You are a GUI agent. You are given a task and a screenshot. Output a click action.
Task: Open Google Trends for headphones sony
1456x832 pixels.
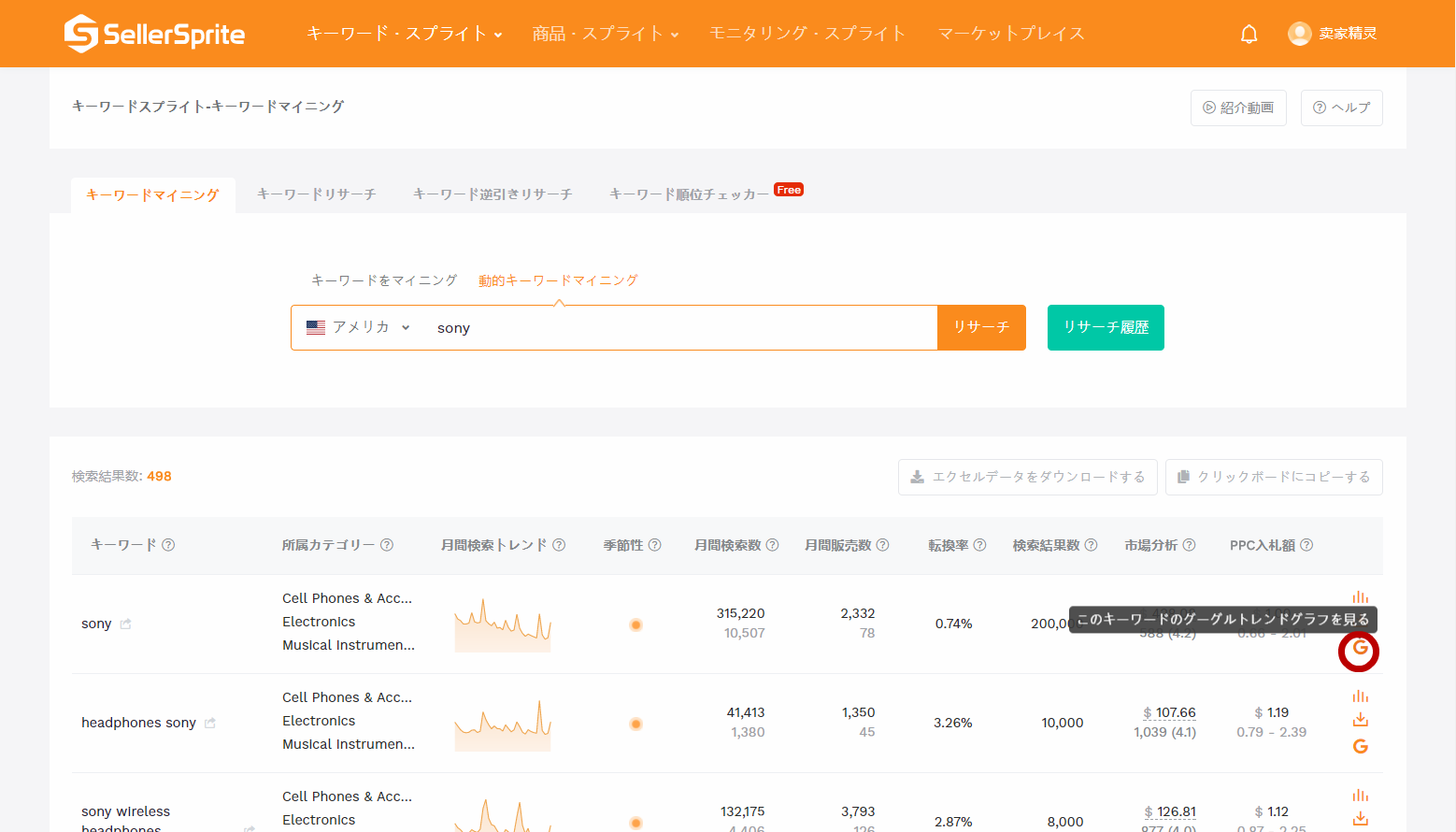coord(1360,746)
